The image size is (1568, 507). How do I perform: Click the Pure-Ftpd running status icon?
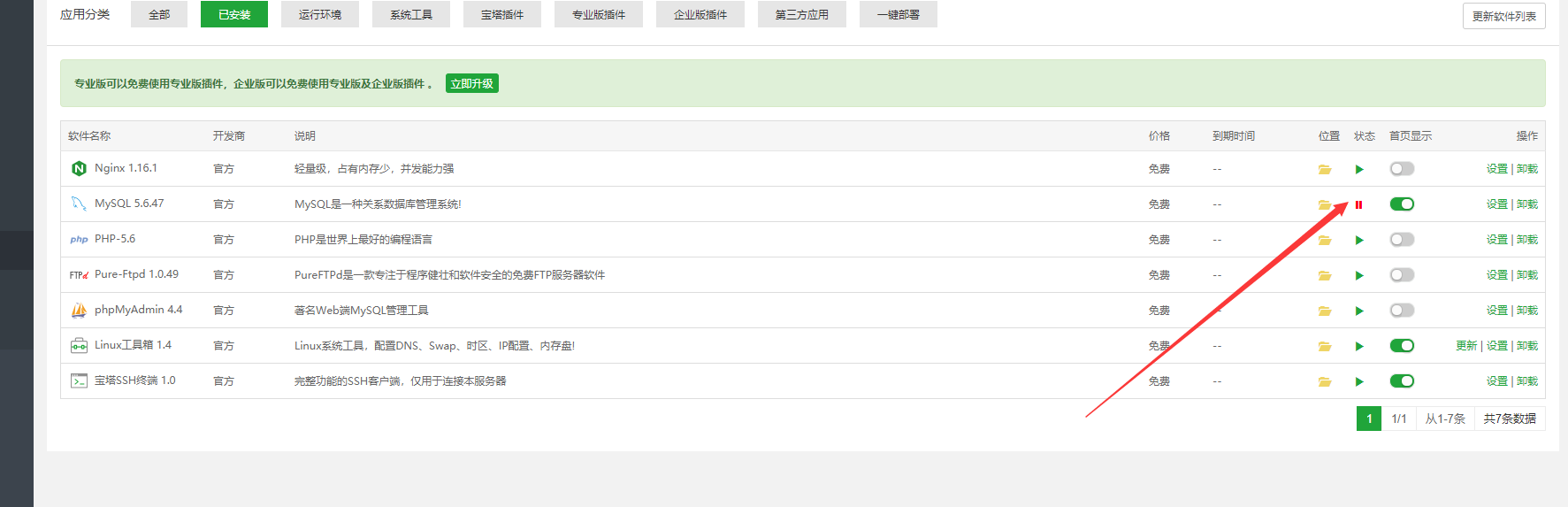(1359, 275)
